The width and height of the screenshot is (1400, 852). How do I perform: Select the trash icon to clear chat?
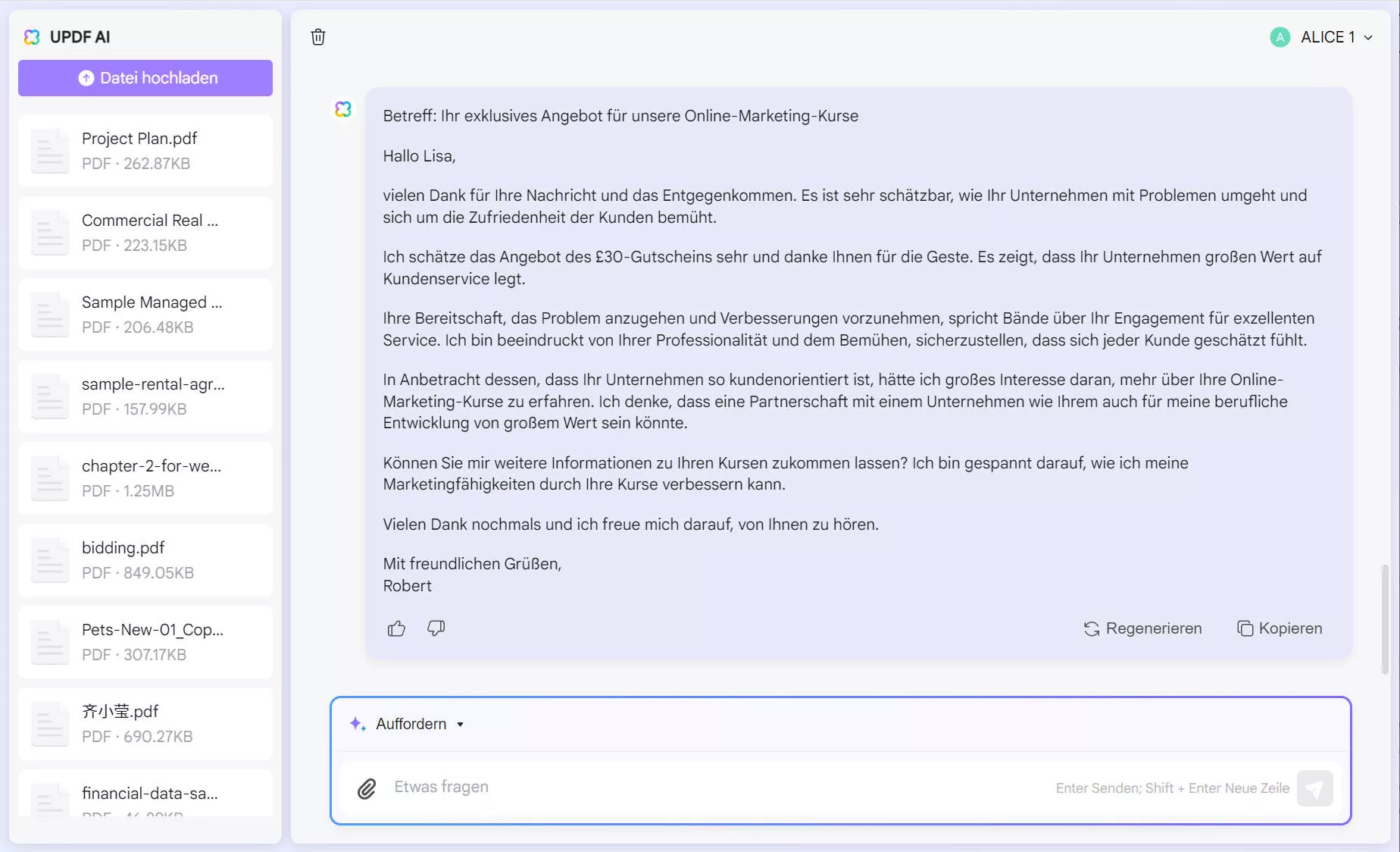click(x=318, y=36)
